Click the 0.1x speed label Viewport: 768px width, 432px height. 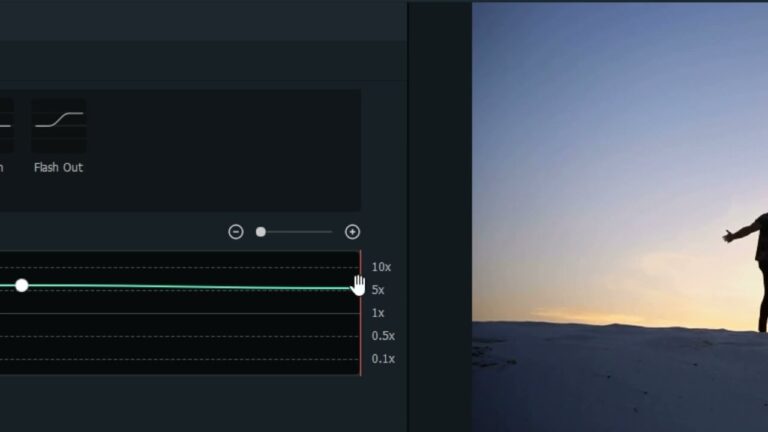383,359
